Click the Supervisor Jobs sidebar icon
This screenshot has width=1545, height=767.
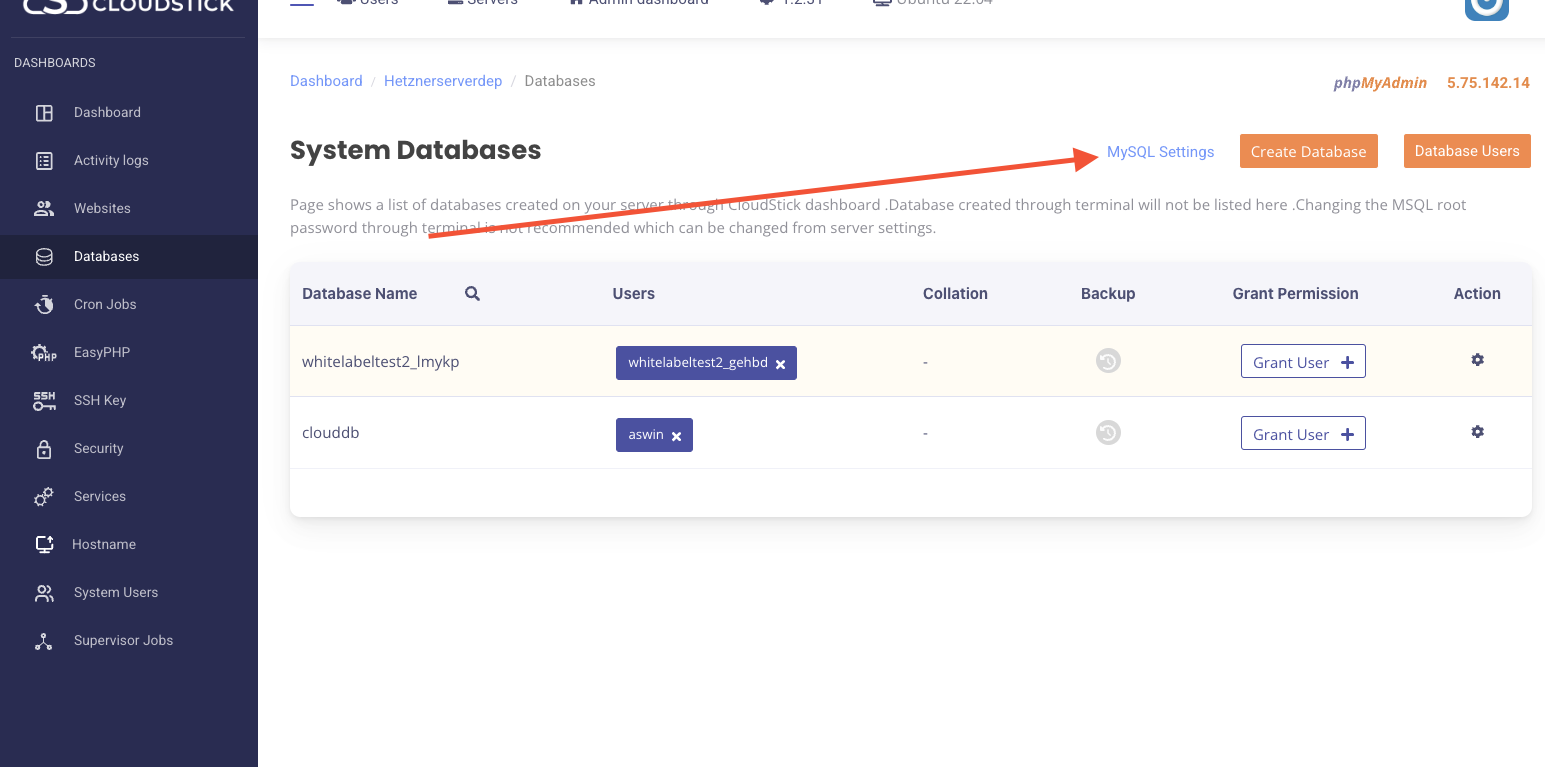click(x=44, y=640)
